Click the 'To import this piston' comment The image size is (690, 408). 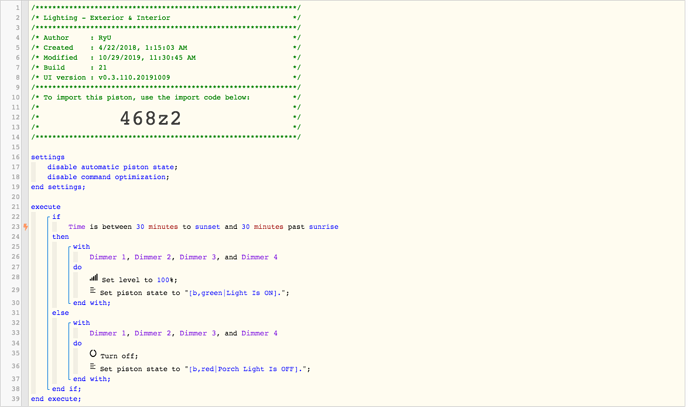[146, 97]
